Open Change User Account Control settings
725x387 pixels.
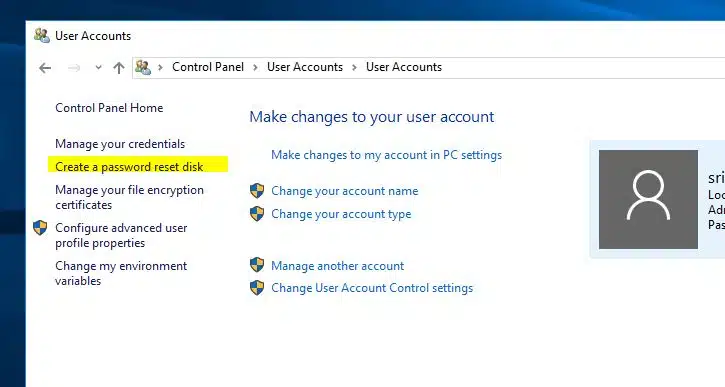(372, 288)
